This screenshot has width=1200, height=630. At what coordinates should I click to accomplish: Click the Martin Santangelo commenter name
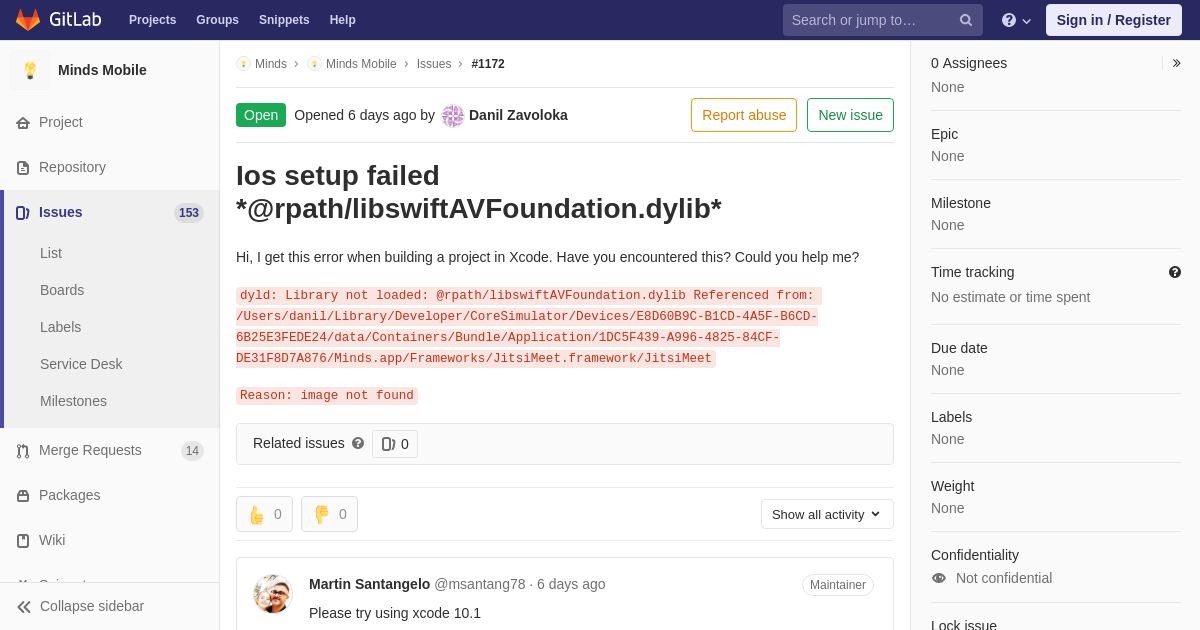tap(369, 584)
